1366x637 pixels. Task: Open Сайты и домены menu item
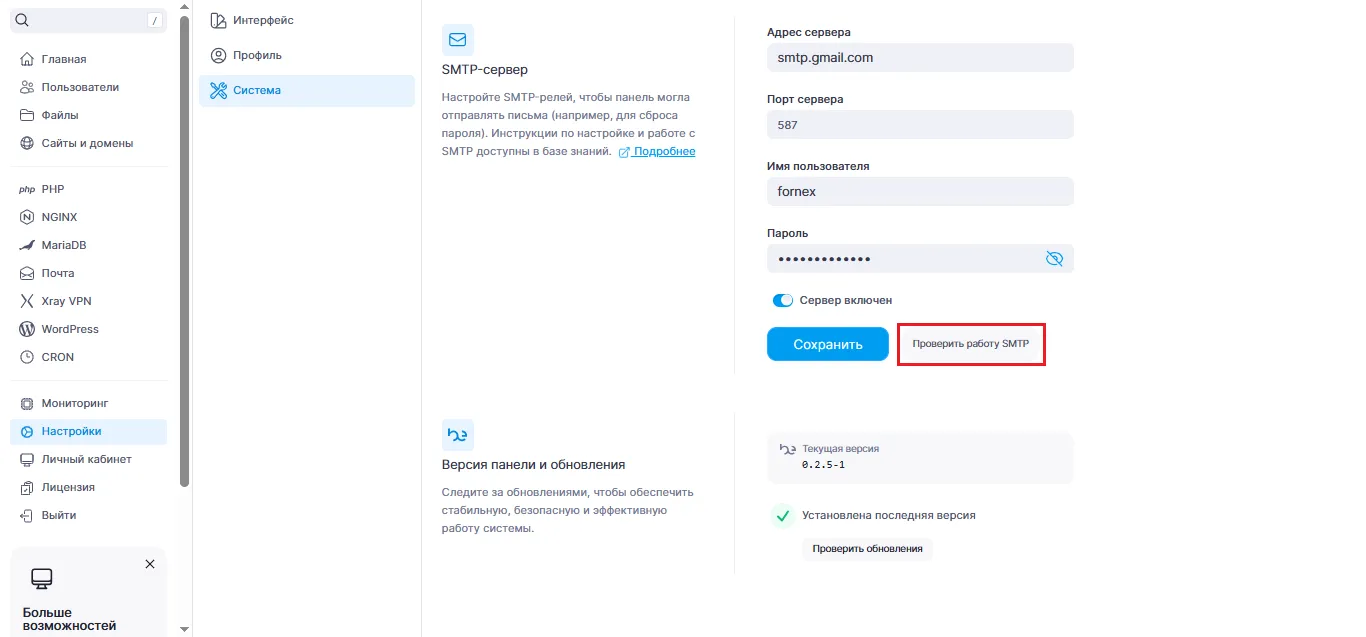pos(88,143)
